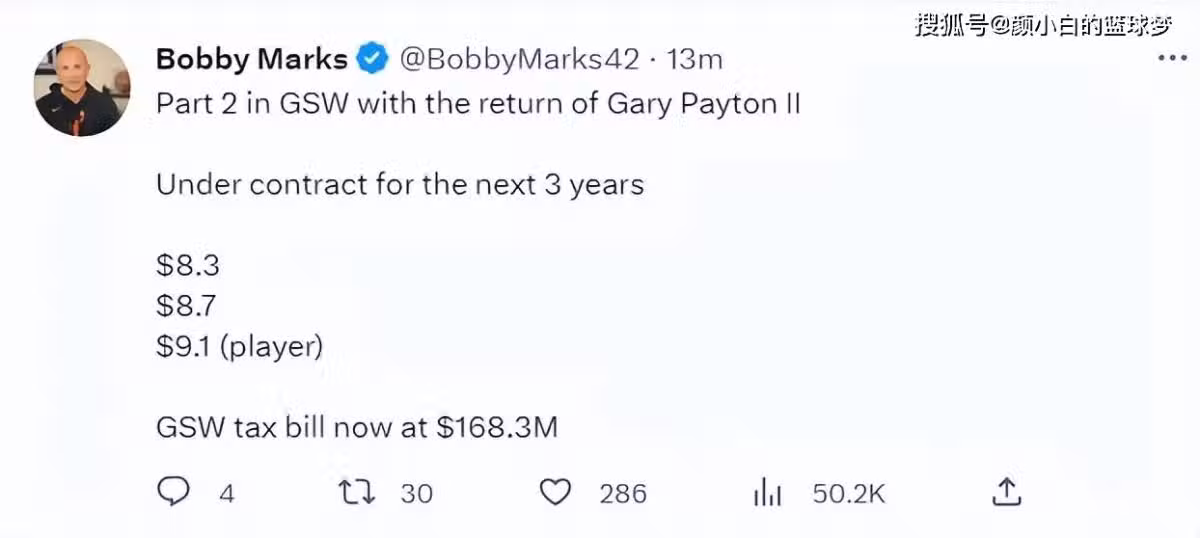Image resolution: width=1200 pixels, height=538 pixels.
Task: Click the reply speech bubble icon
Action: click(174, 492)
